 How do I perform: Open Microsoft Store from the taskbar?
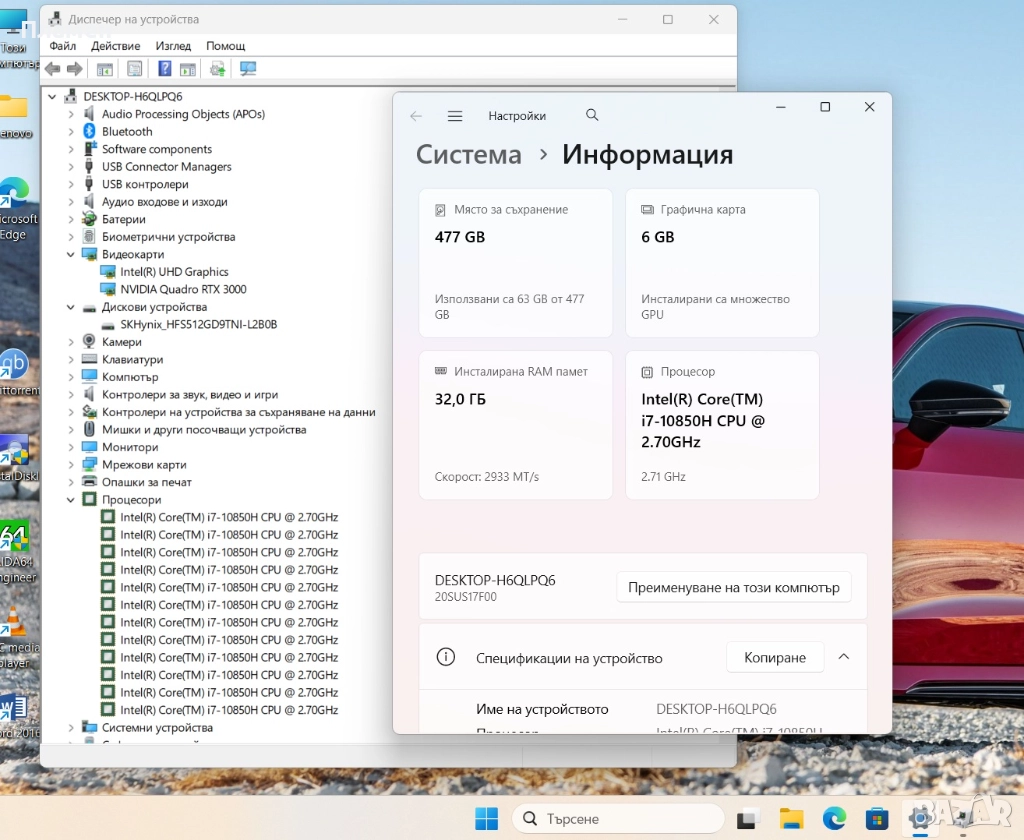[877, 819]
